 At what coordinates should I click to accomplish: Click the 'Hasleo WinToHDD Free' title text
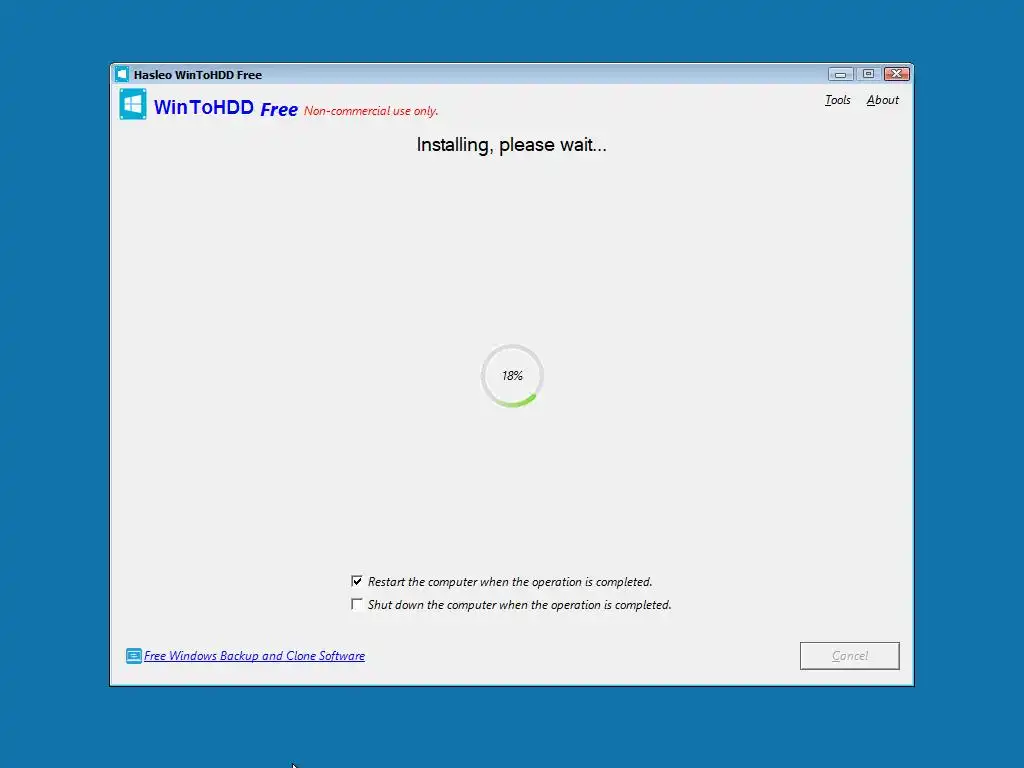(198, 75)
